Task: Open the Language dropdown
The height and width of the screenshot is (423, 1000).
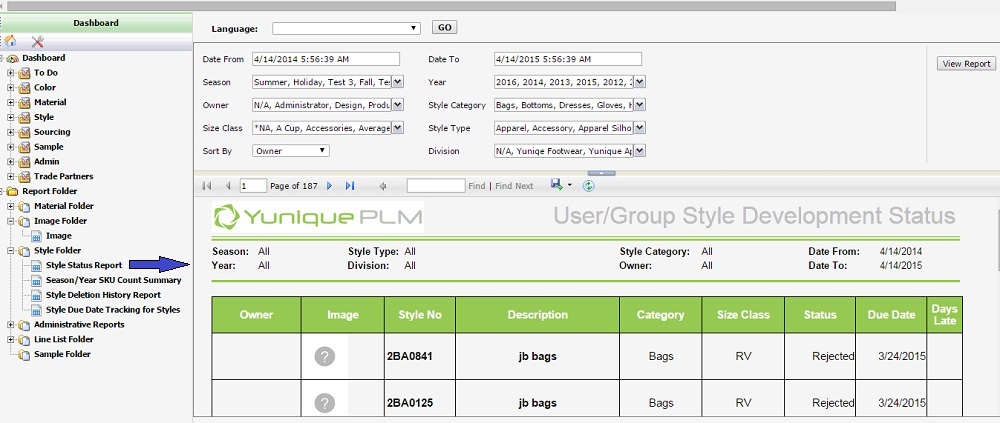Action: [x=346, y=28]
